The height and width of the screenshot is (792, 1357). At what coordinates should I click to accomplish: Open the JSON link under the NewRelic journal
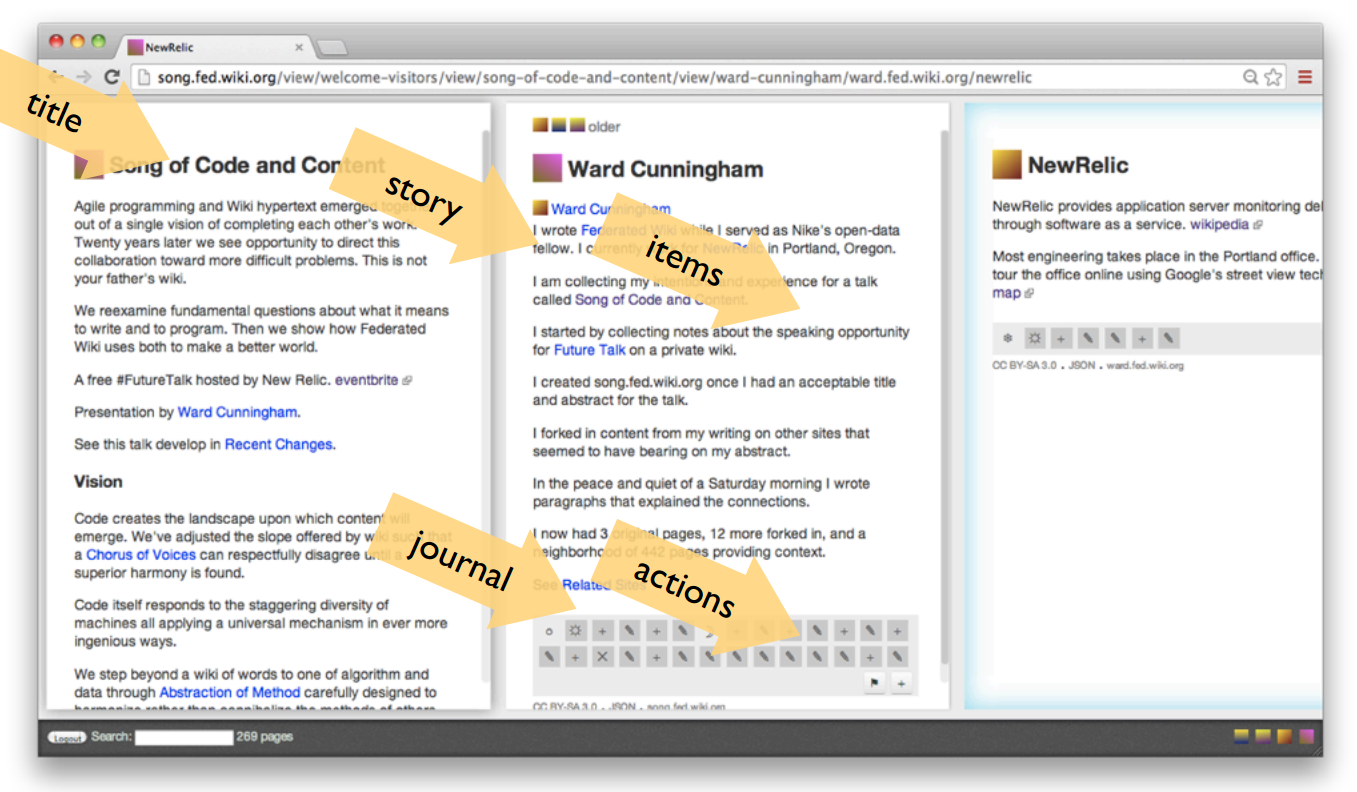point(1081,366)
